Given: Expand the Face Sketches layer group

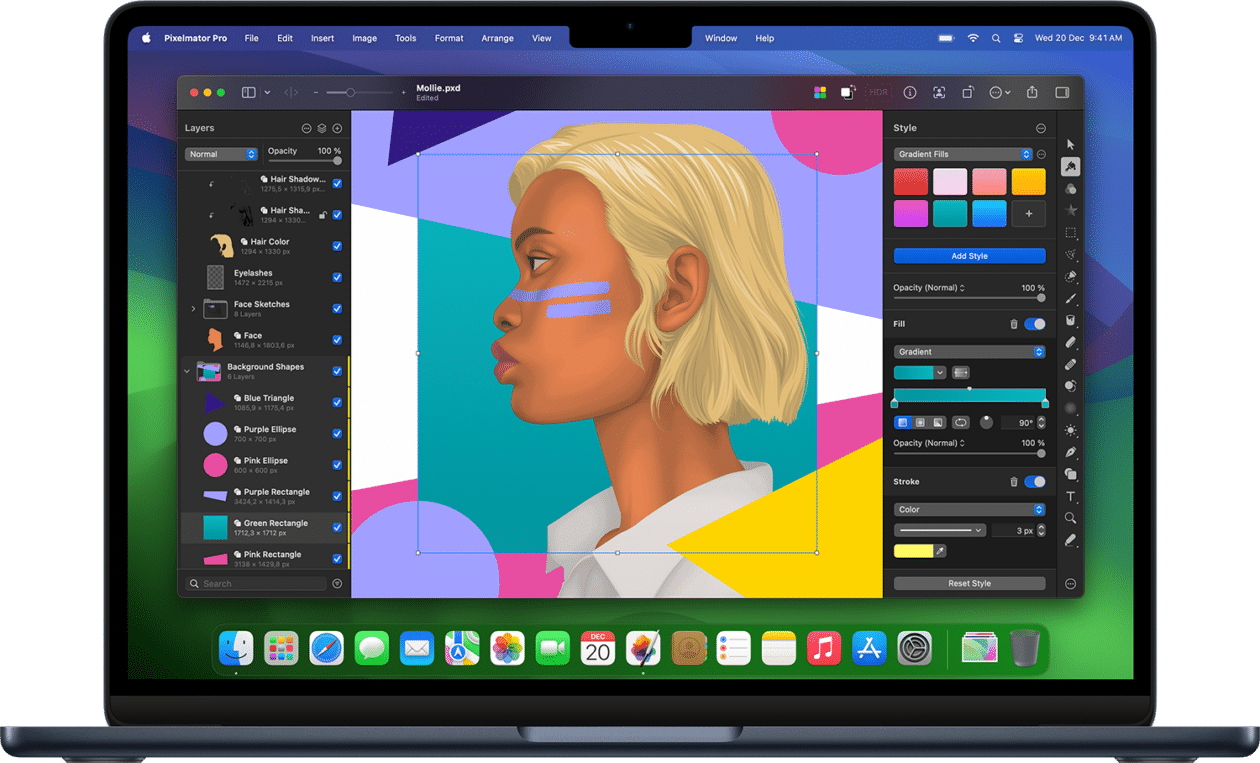Looking at the screenshot, I should [193, 308].
